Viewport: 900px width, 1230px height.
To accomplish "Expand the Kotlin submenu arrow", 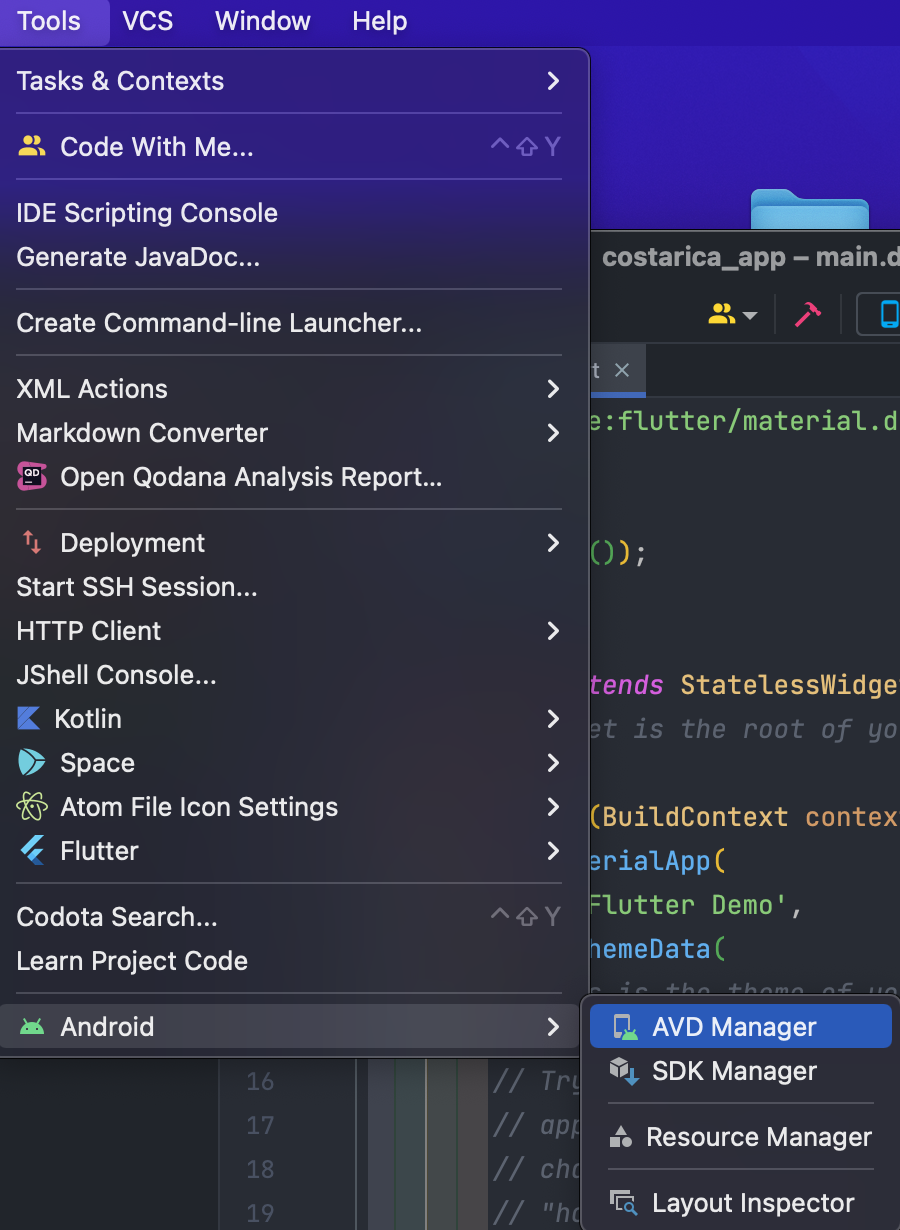I will [x=553, y=719].
